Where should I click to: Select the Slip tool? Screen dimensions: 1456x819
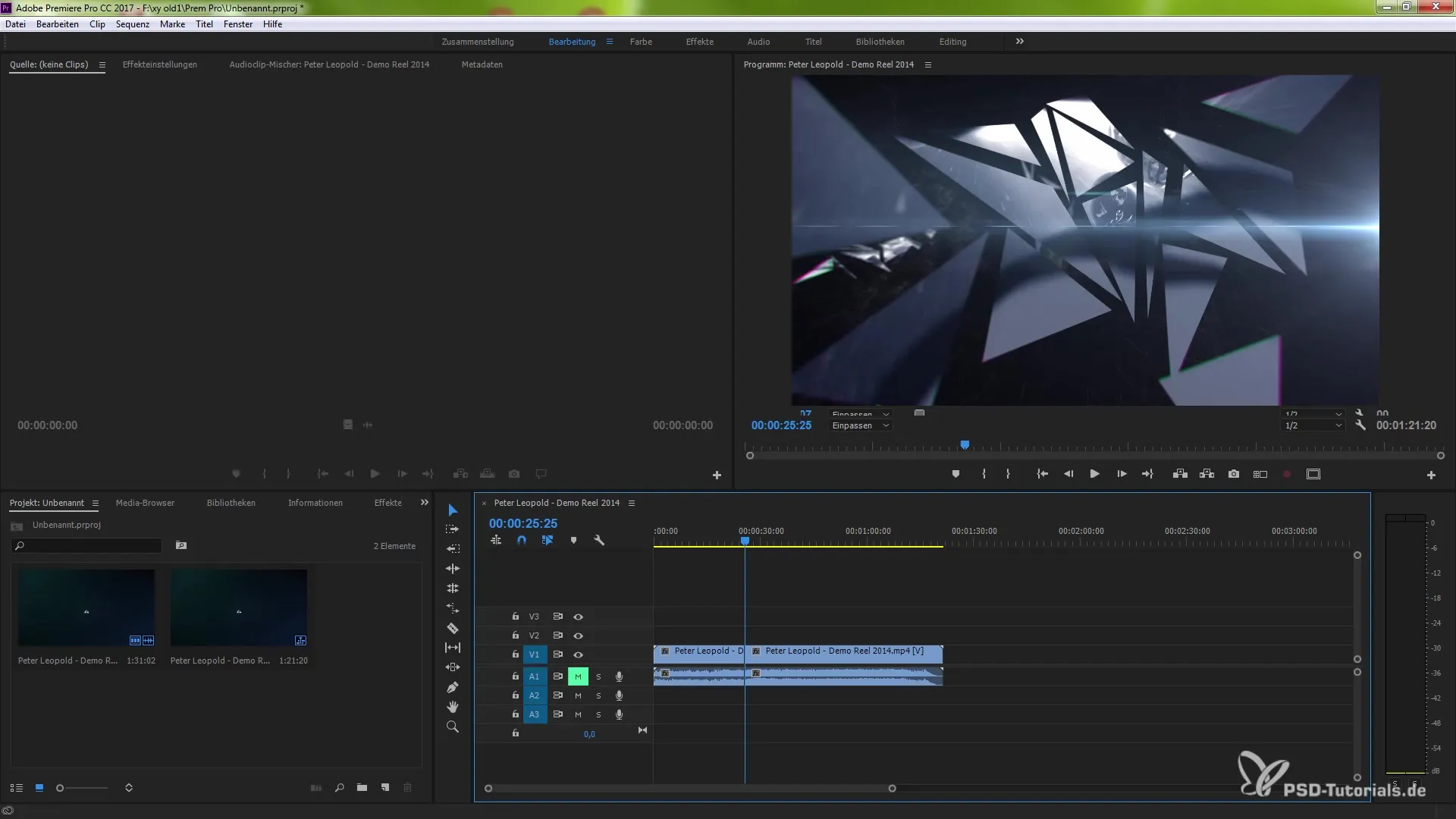(453, 648)
